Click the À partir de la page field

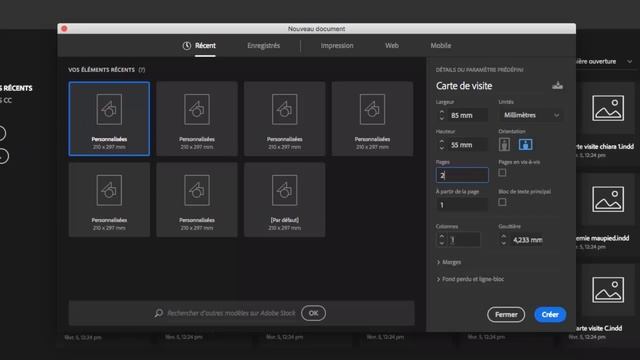462,205
